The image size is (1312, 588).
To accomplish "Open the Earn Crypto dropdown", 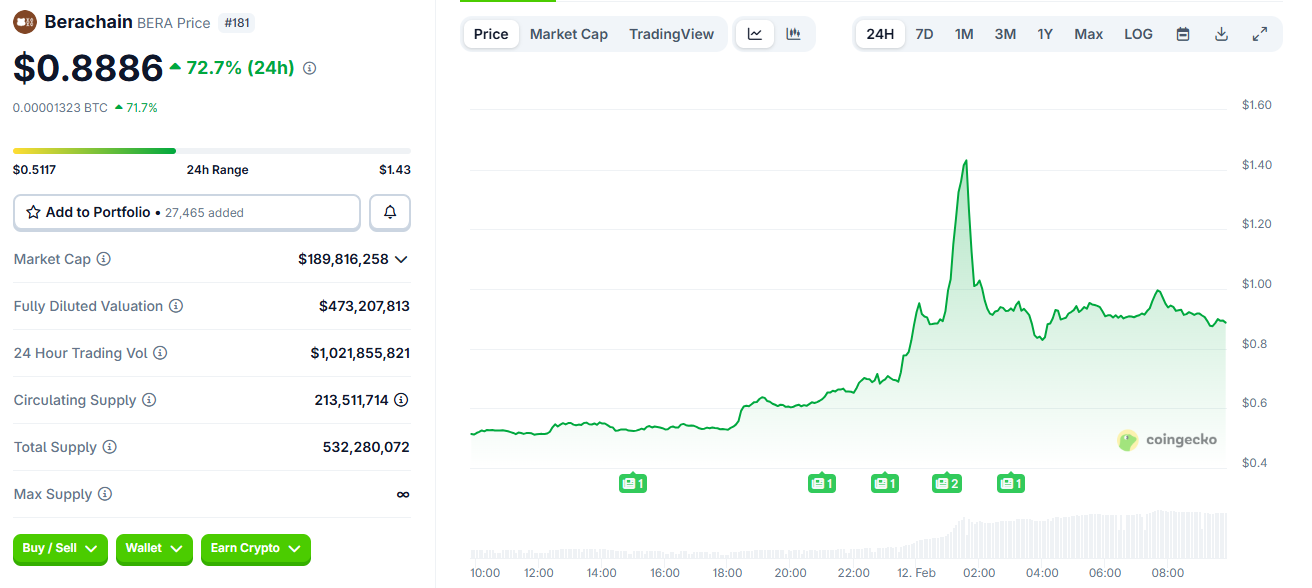I will pyautogui.click(x=254, y=549).
